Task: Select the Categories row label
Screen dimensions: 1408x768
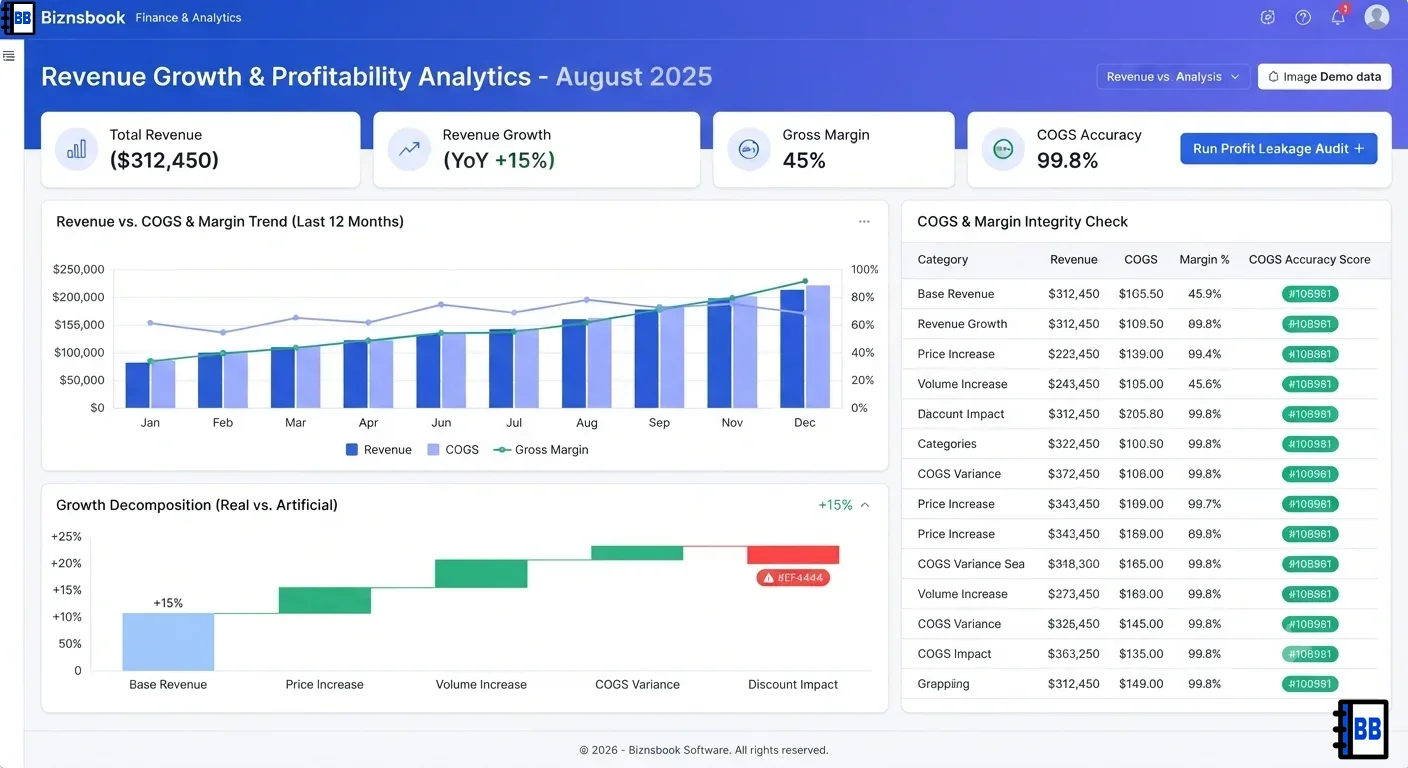Action: coord(947,444)
